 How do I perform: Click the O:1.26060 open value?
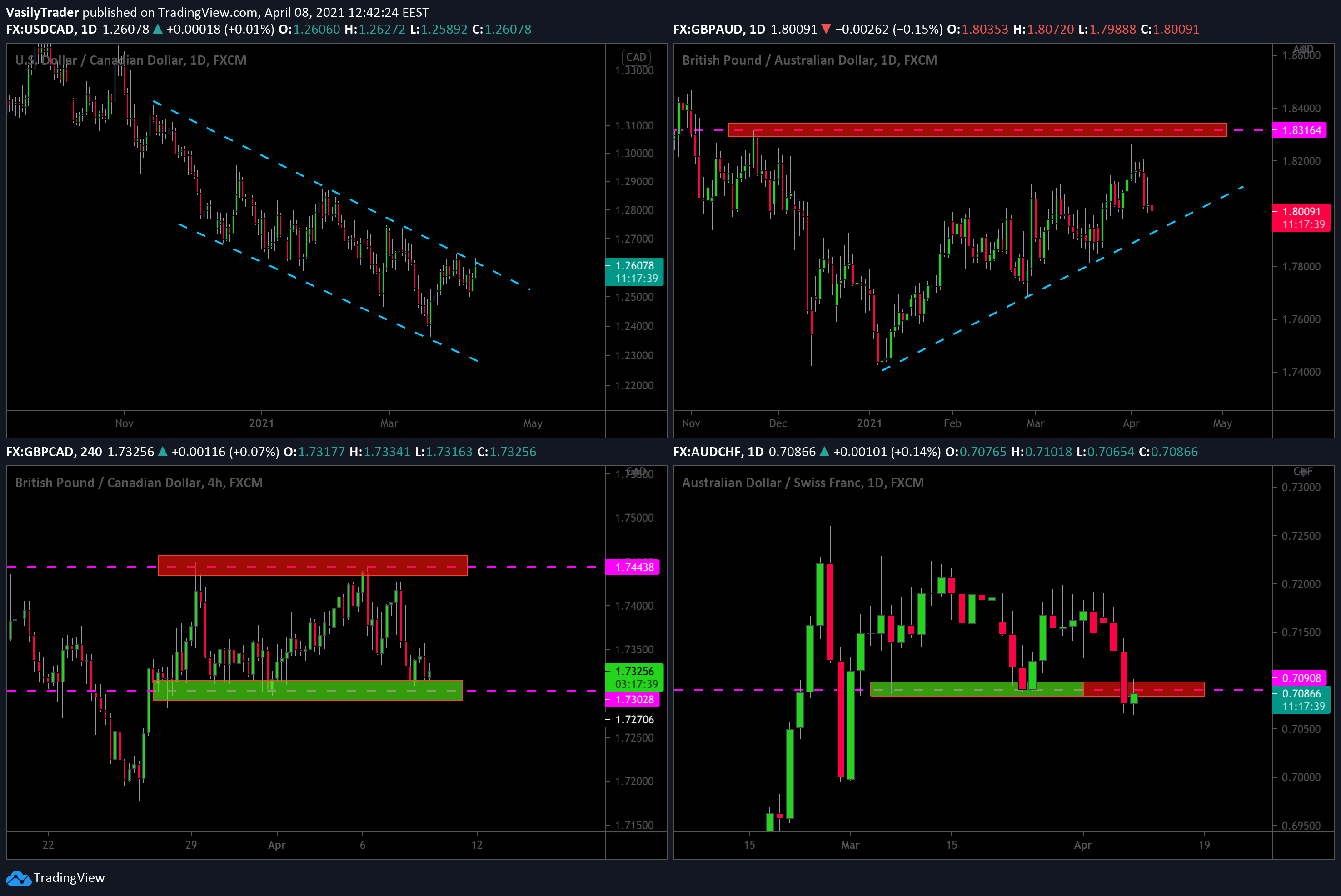pos(309,29)
